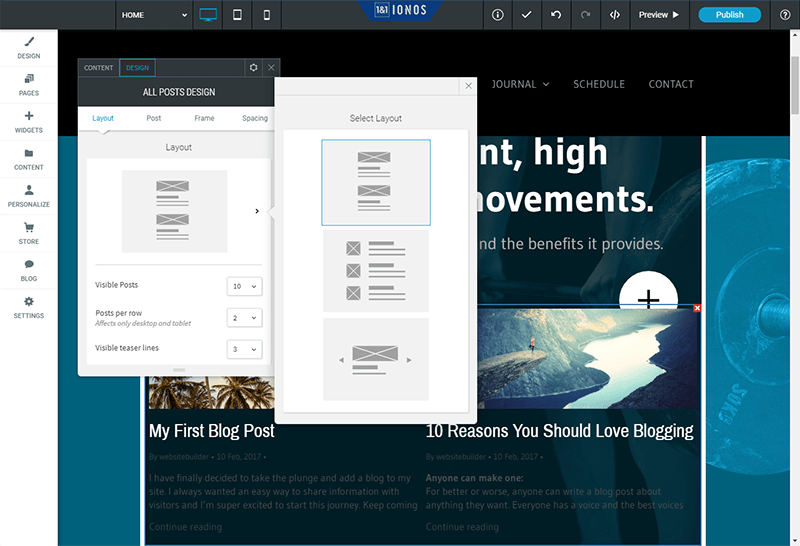Click the palm trees blog image

[211, 392]
